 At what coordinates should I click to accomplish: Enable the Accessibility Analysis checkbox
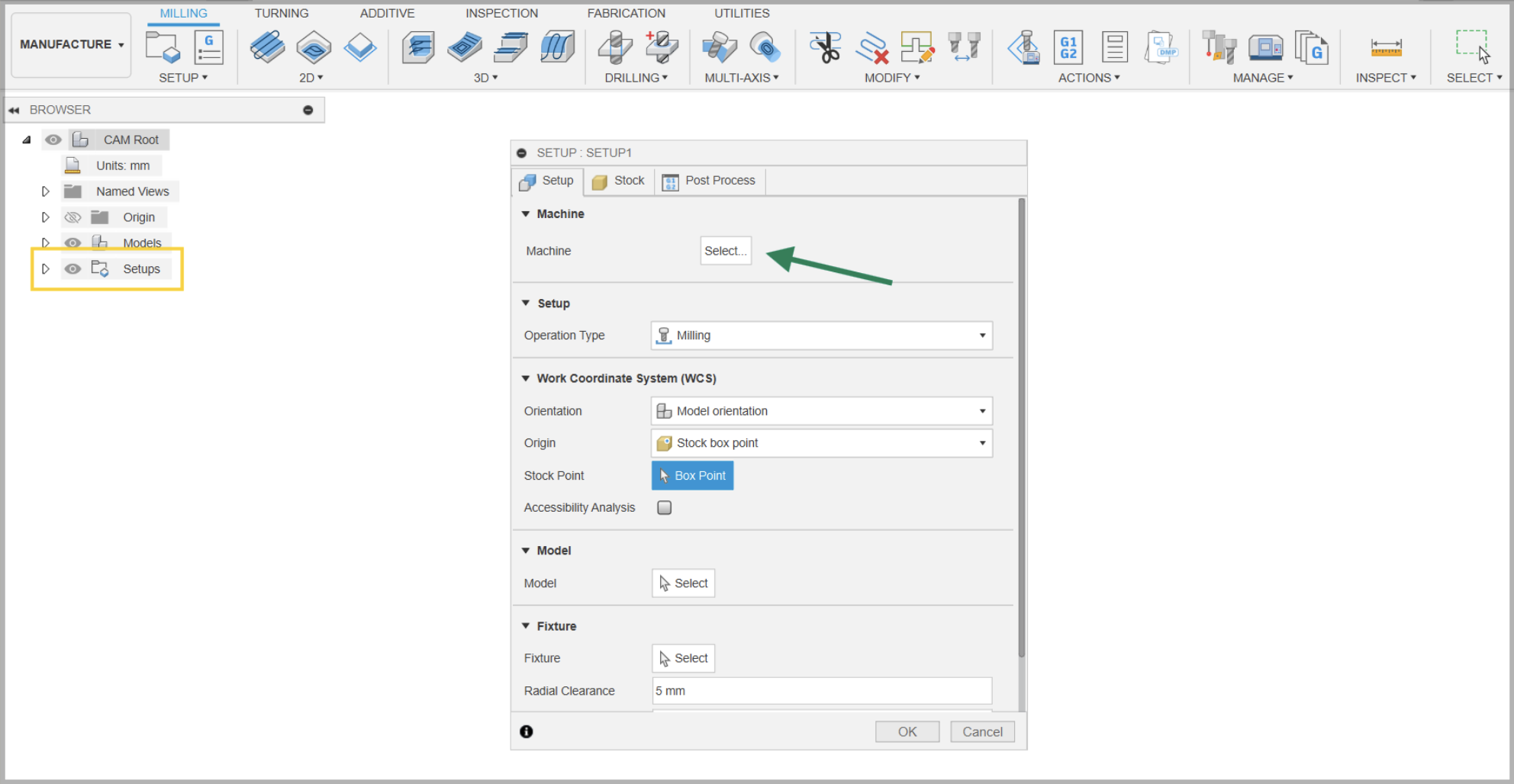[664, 507]
